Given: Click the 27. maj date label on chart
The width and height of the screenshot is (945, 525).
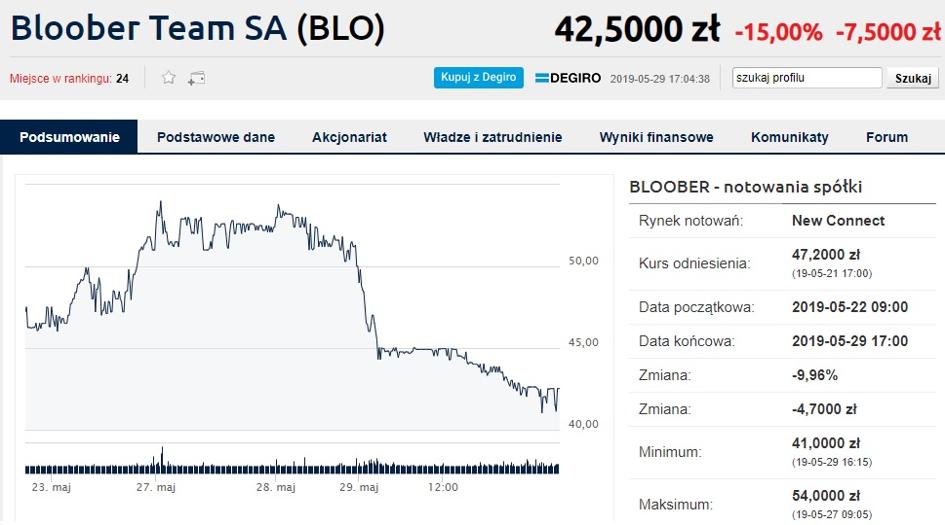Looking at the screenshot, I should [x=155, y=487].
